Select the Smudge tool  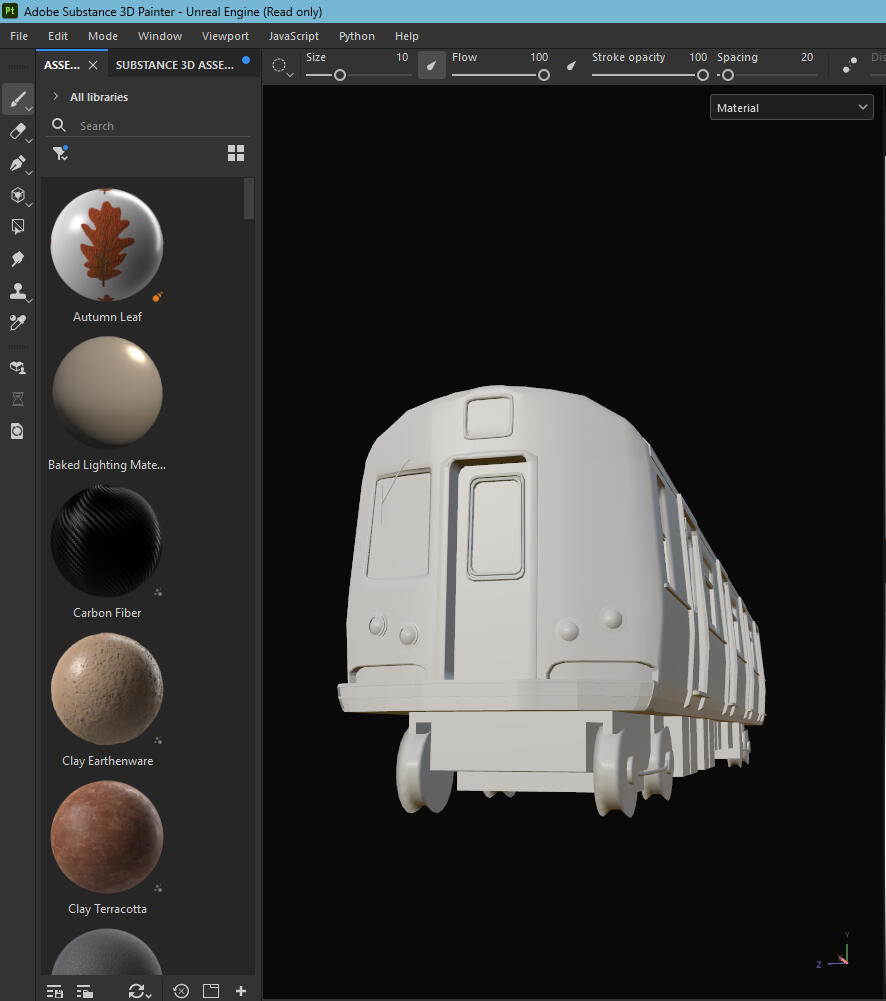point(17,259)
